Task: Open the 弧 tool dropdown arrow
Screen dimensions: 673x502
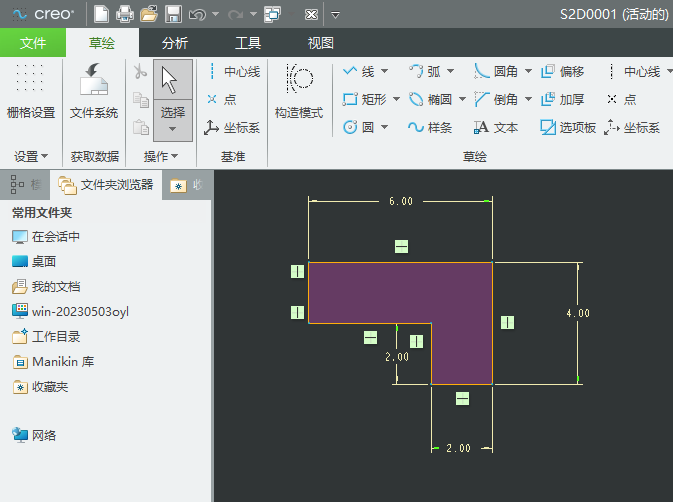Action: click(x=451, y=71)
